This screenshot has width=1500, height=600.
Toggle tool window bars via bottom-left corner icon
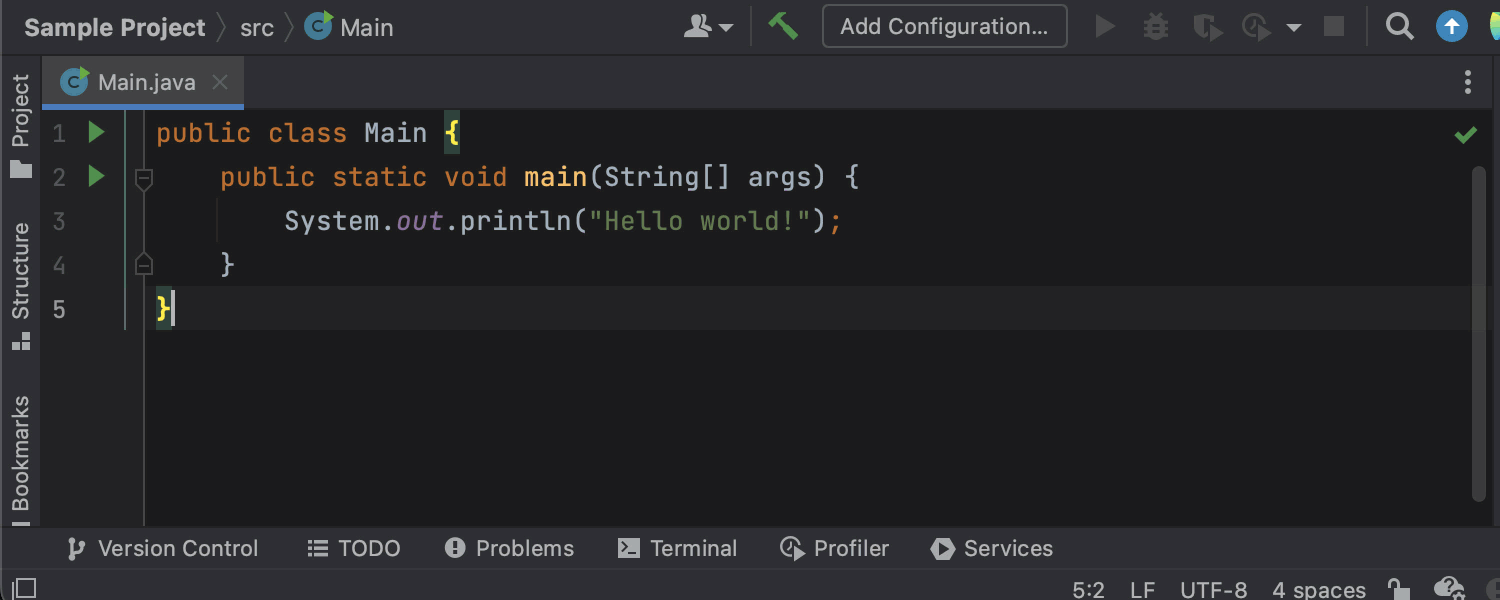point(24,589)
